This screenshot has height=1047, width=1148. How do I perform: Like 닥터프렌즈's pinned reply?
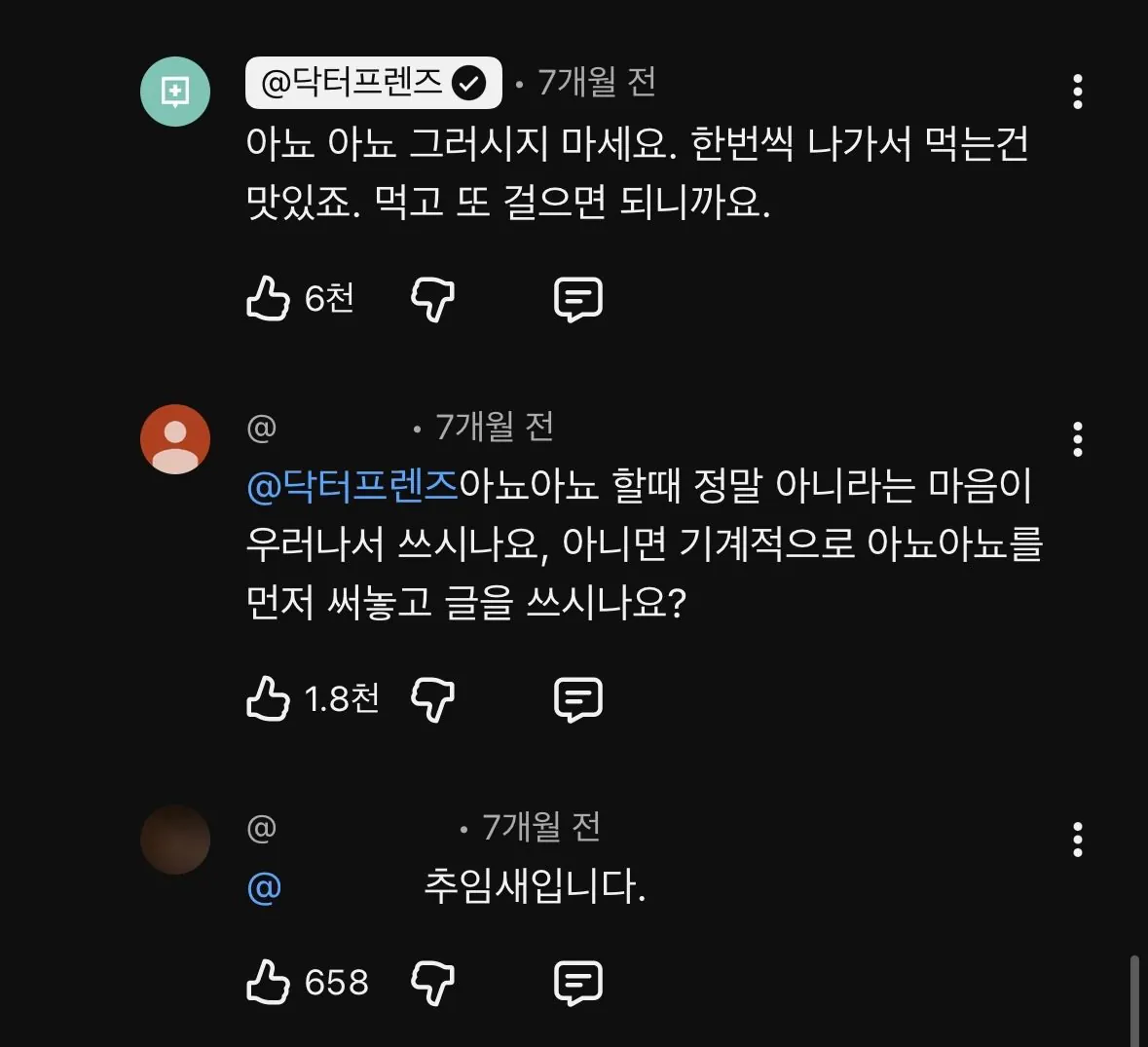coord(268,299)
